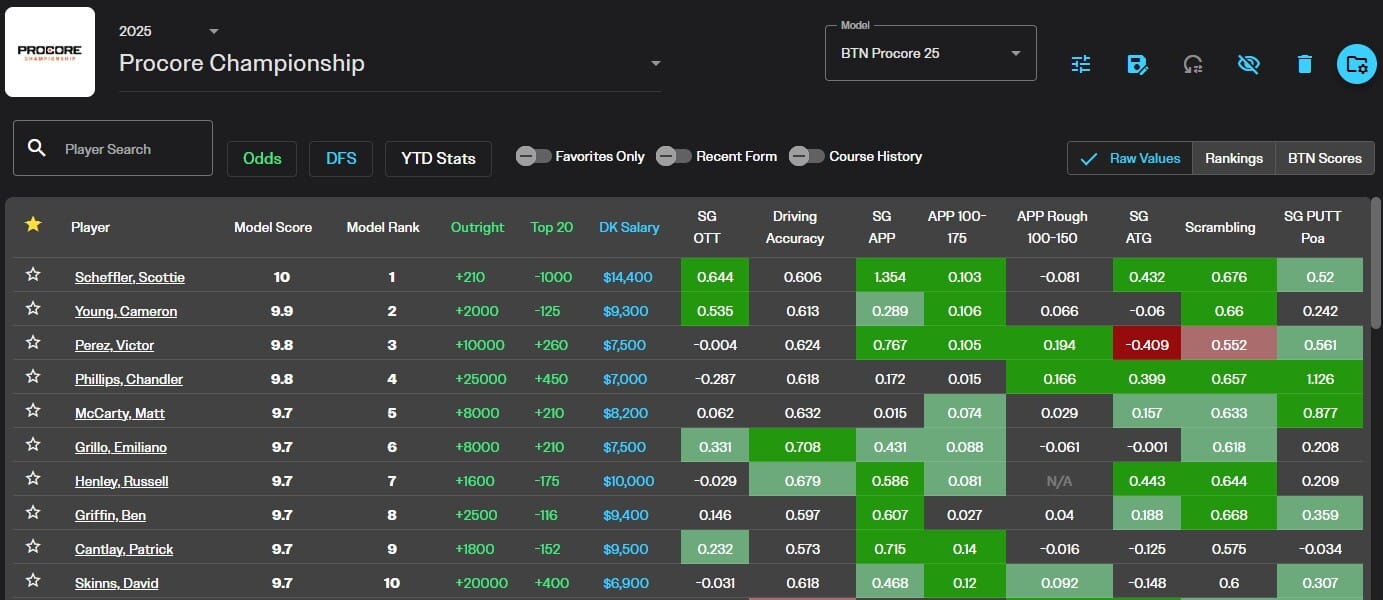Click the search magnifier icon
The image size is (1383, 600).
coord(37,148)
